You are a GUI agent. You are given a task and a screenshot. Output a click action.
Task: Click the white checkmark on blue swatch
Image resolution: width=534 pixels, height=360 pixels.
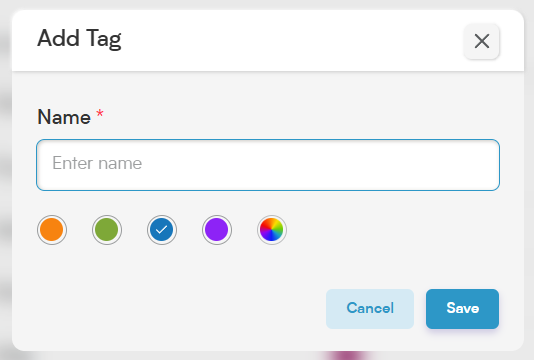click(x=161, y=230)
